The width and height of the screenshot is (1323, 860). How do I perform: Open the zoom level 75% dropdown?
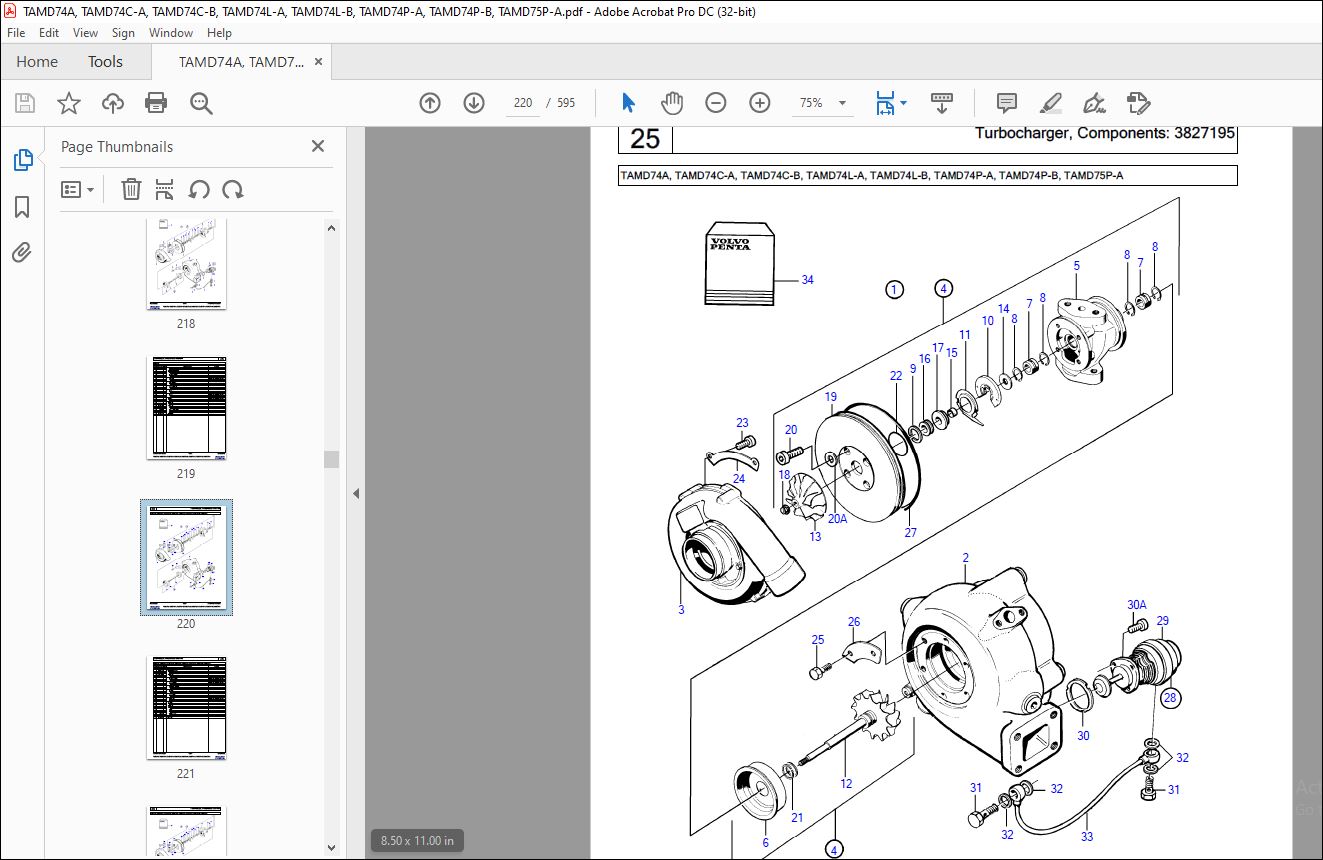pos(842,103)
